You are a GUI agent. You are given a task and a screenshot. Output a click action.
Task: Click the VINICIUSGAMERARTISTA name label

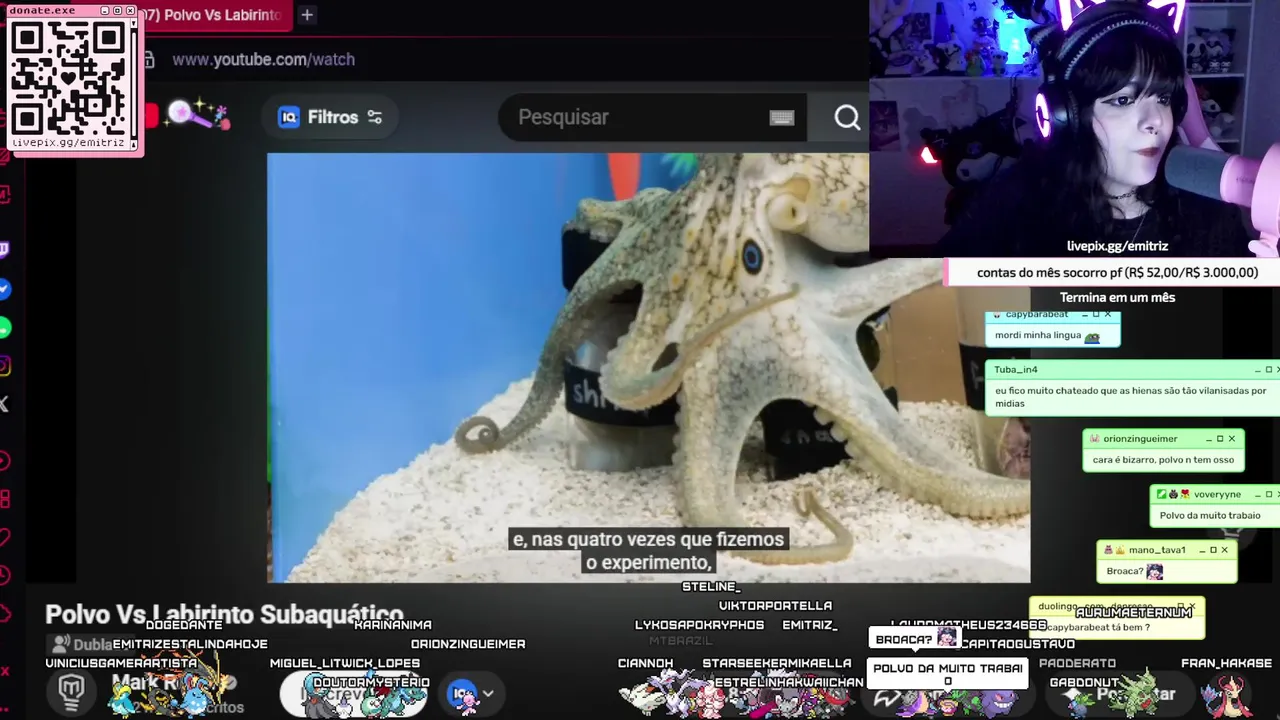(x=121, y=663)
